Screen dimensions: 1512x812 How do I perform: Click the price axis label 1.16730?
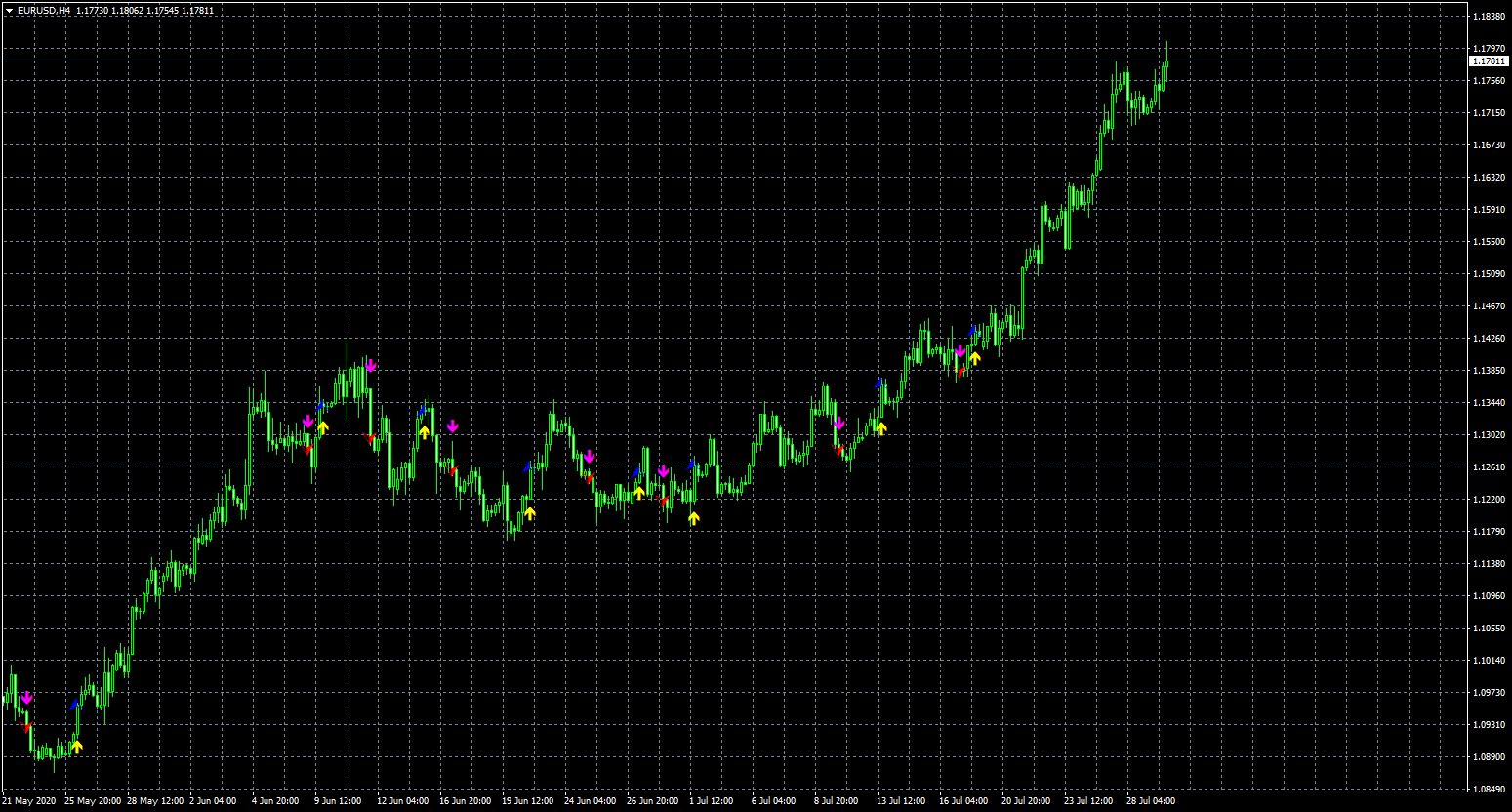pyautogui.click(x=1489, y=145)
